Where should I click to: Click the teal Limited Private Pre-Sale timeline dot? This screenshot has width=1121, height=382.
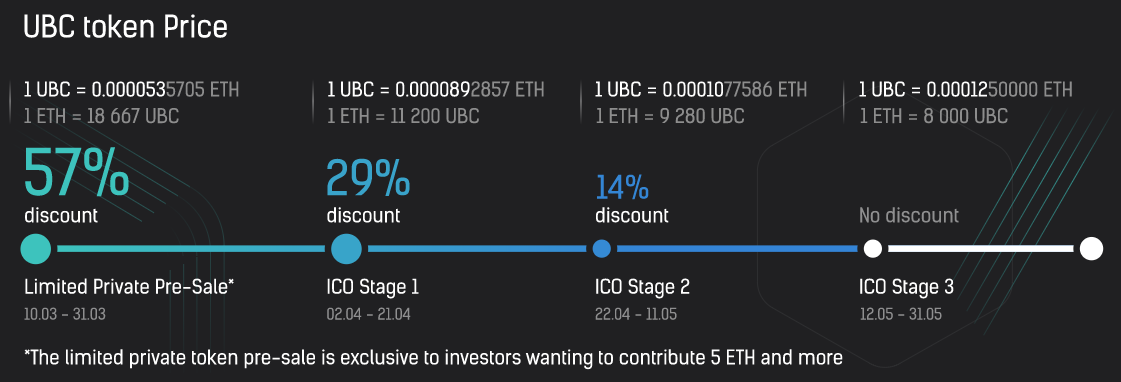pyautogui.click(x=36, y=248)
